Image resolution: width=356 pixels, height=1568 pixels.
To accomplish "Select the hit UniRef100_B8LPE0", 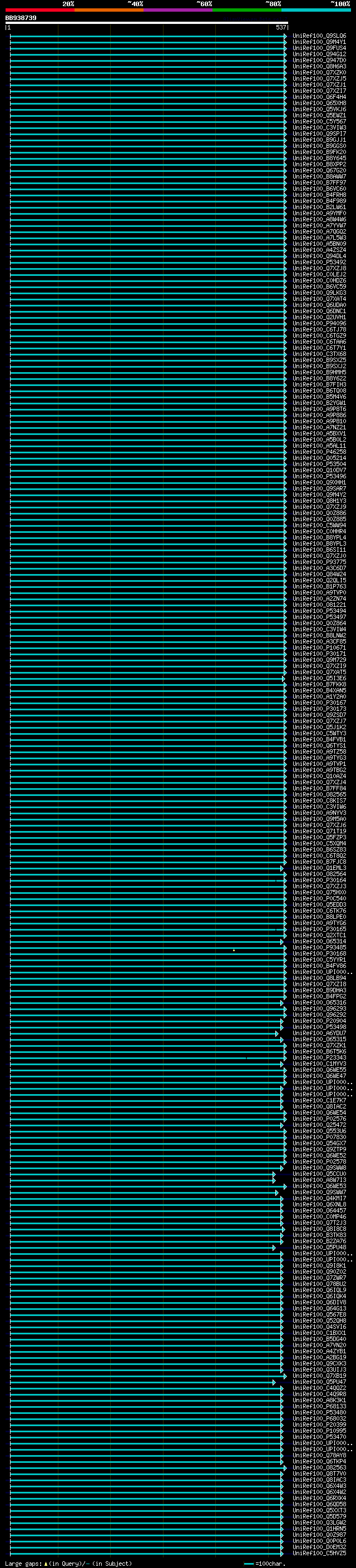I will click(319, 917).
